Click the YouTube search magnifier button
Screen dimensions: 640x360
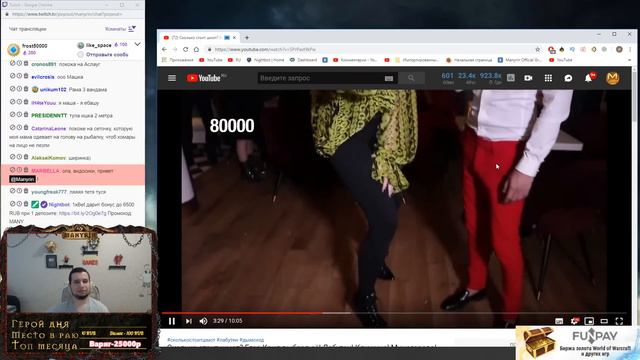tap(411, 78)
